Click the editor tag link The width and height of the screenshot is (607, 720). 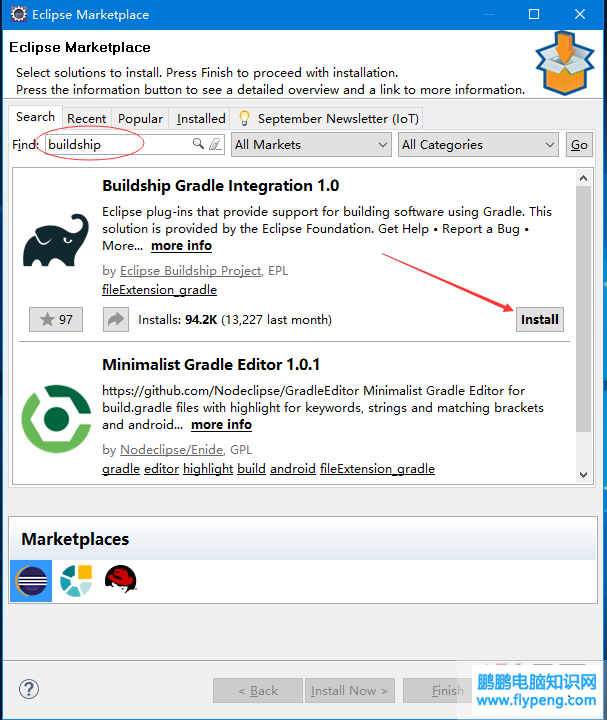161,469
